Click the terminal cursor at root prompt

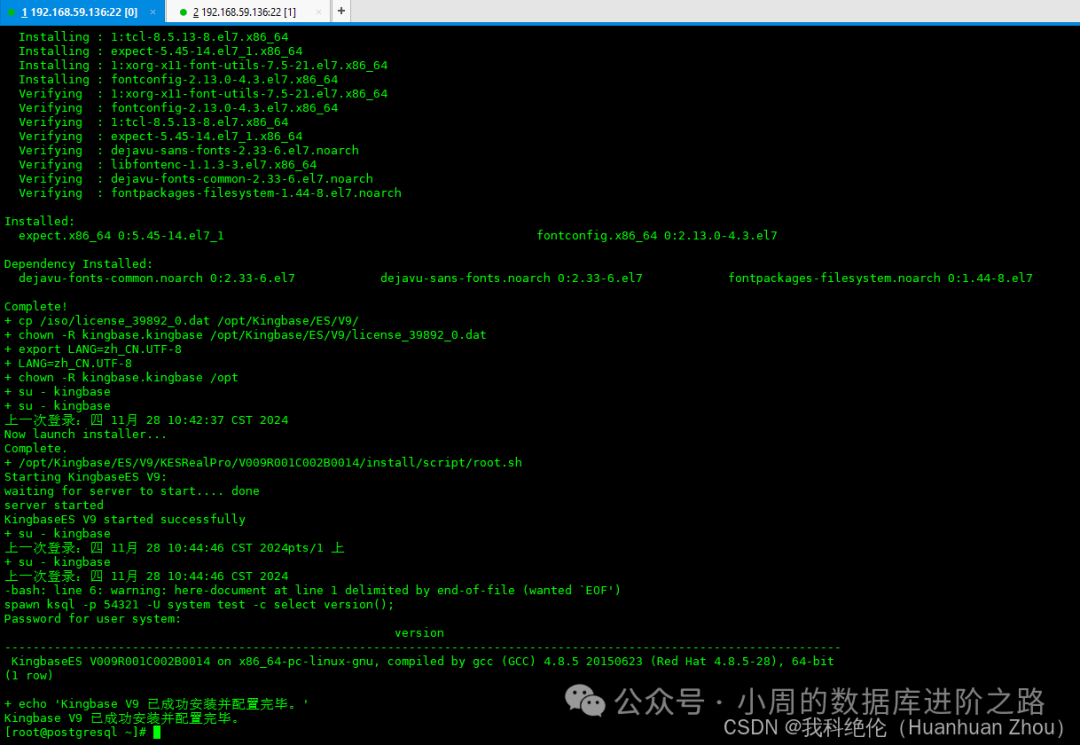[x=157, y=733]
